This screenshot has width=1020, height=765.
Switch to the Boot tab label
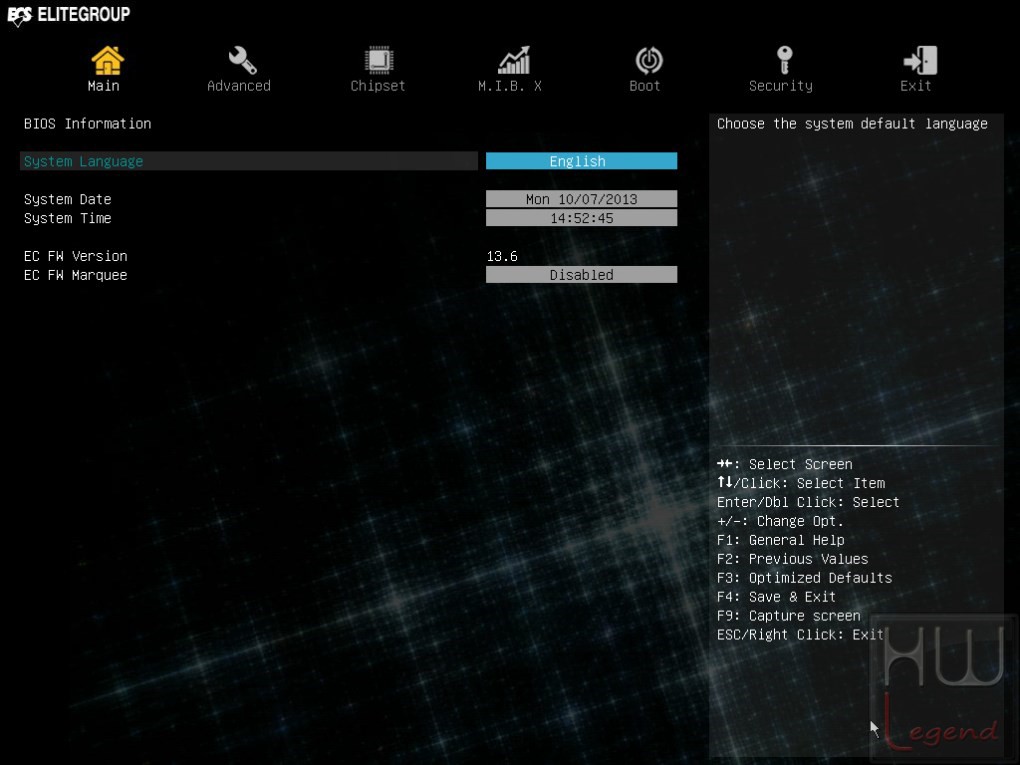645,86
